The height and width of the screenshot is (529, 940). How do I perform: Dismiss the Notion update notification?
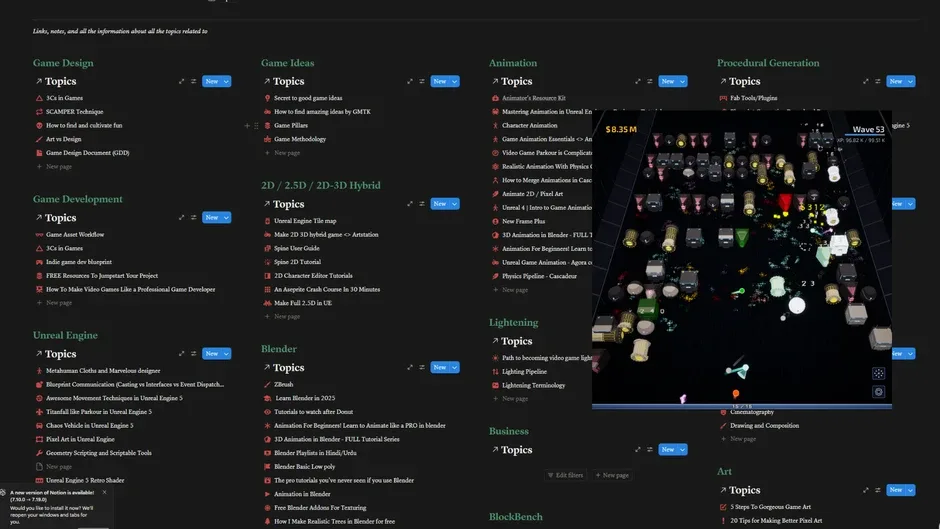pyautogui.click(x=104, y=492)
